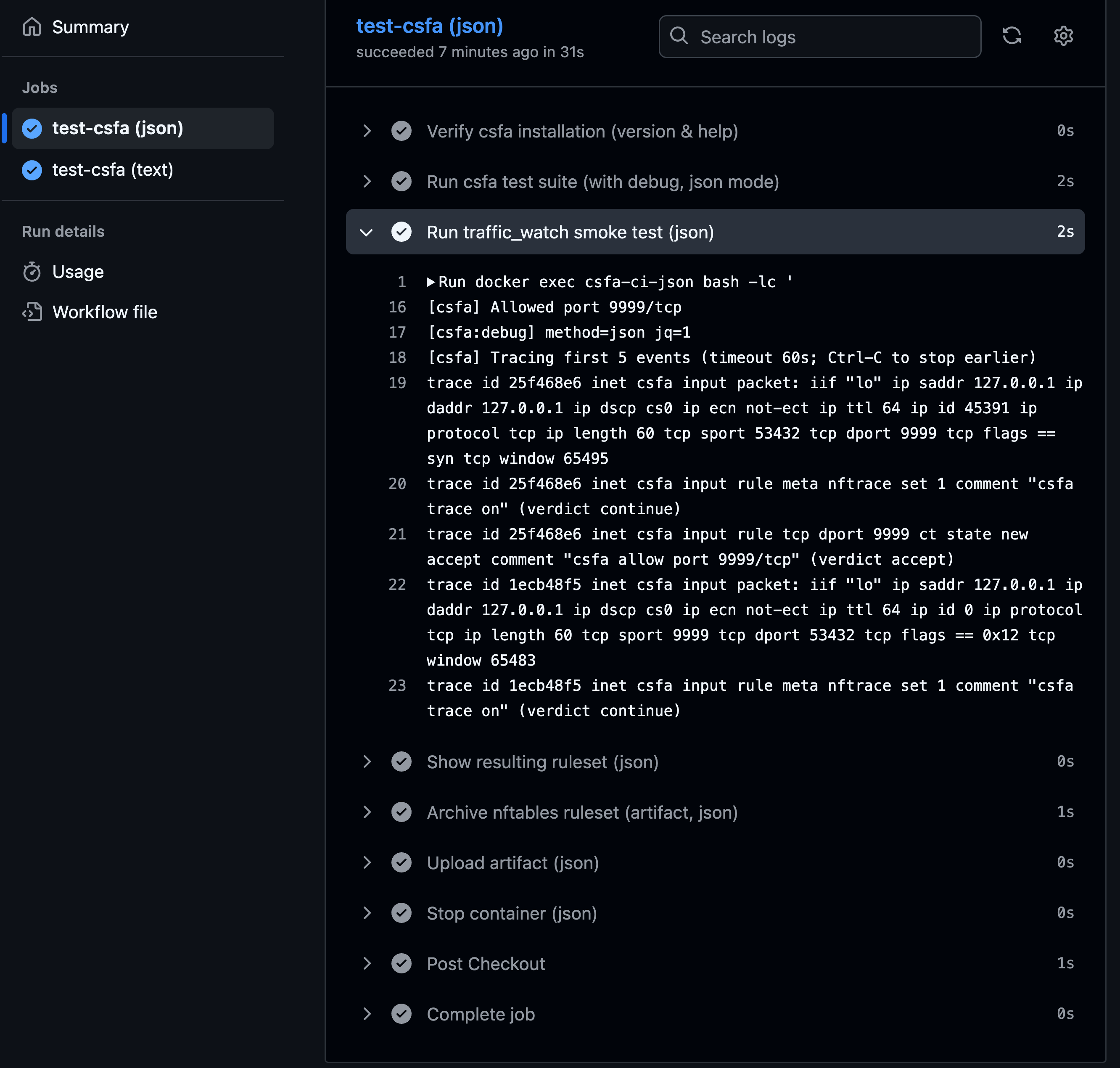Click the Workflow file code icon
The height and width of the screenshot is (1068, 1120).
click(32, 312)
